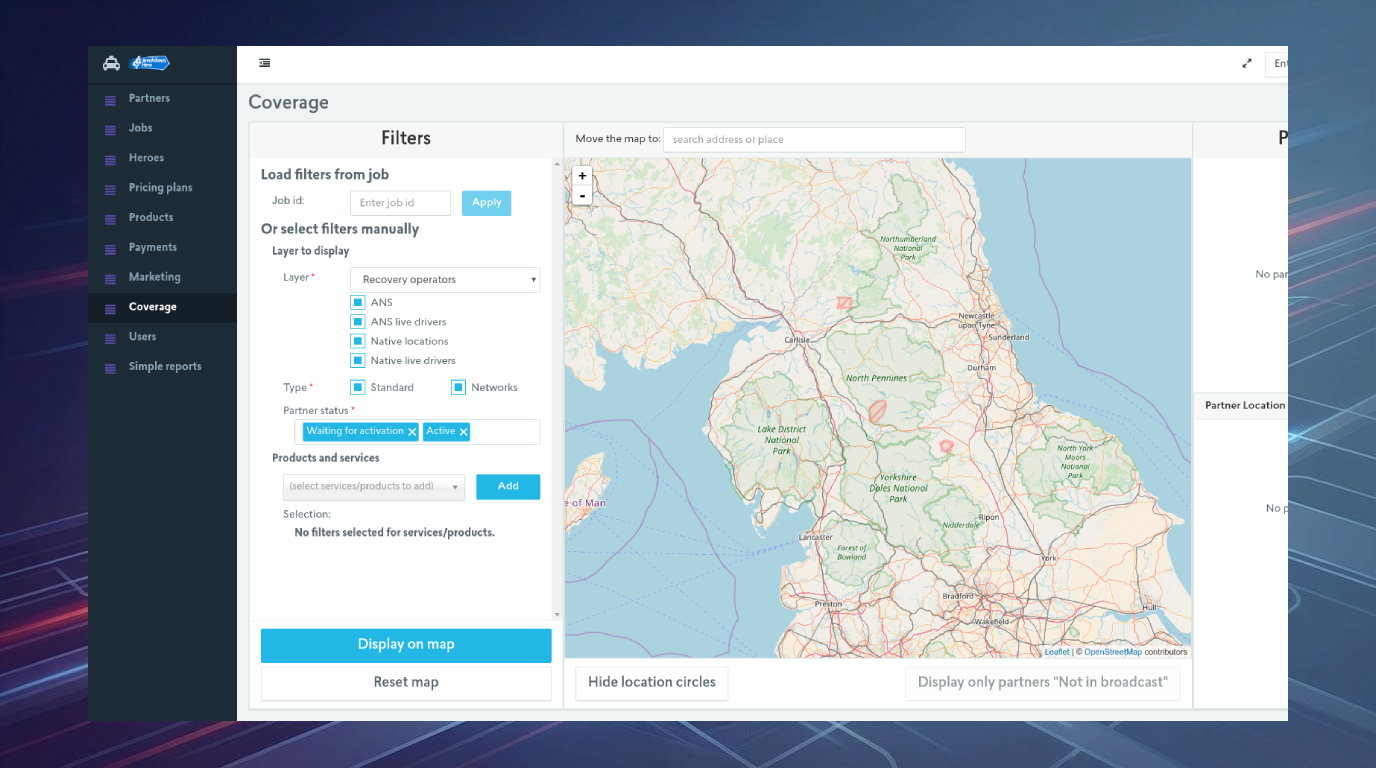Remove the 'Waiting for activation' status tag
Screen dimensions: 1376x768
(412, 432)
